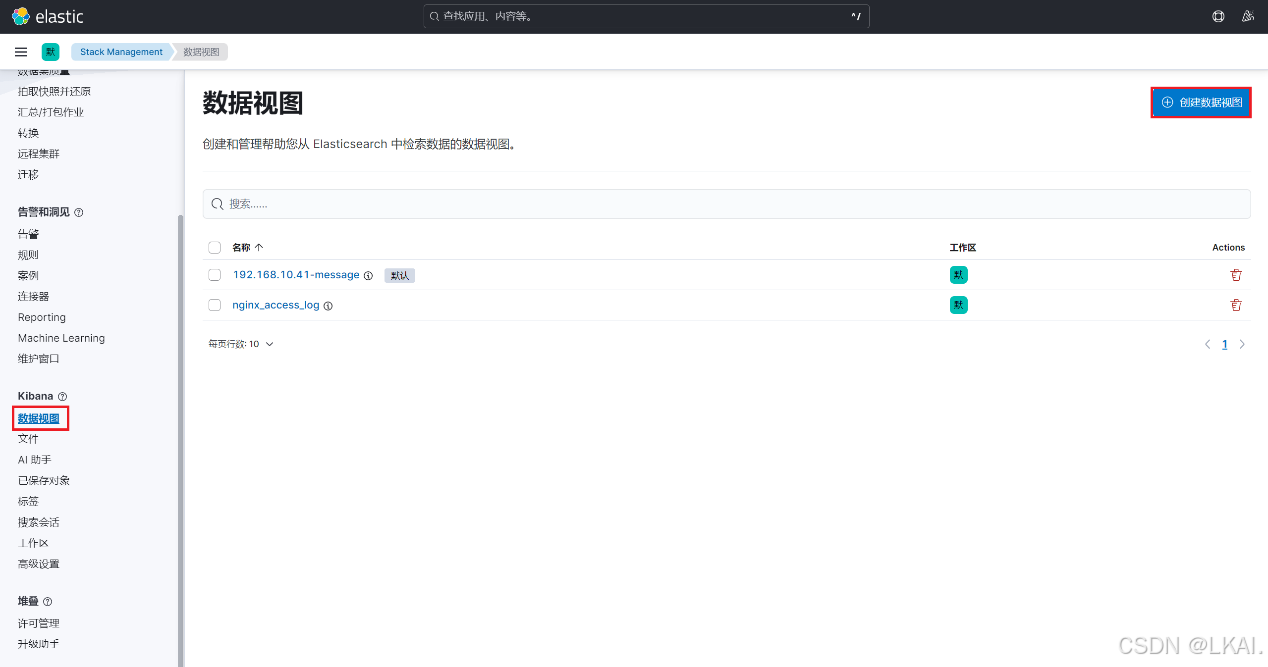This screenshot has width=1268, height=667.
Task: Click the data view search field
Action: [726, 204]
